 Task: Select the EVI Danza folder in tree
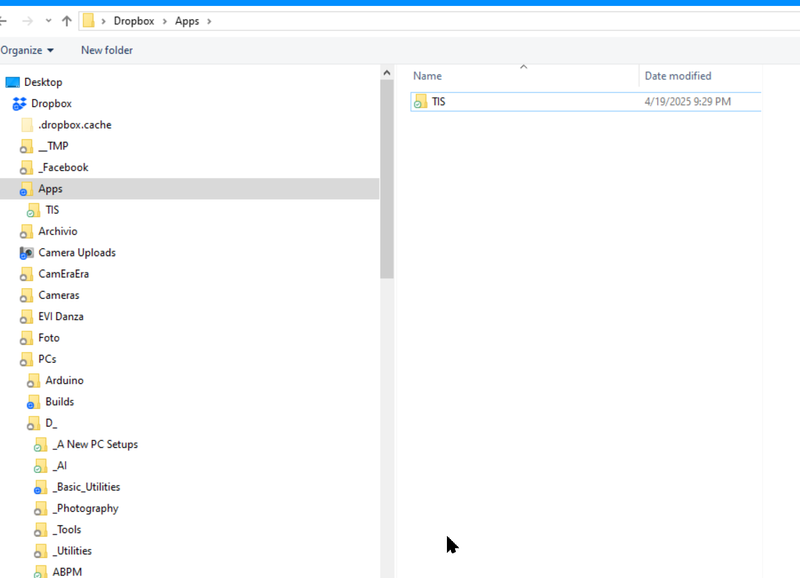tap(60, 317)
